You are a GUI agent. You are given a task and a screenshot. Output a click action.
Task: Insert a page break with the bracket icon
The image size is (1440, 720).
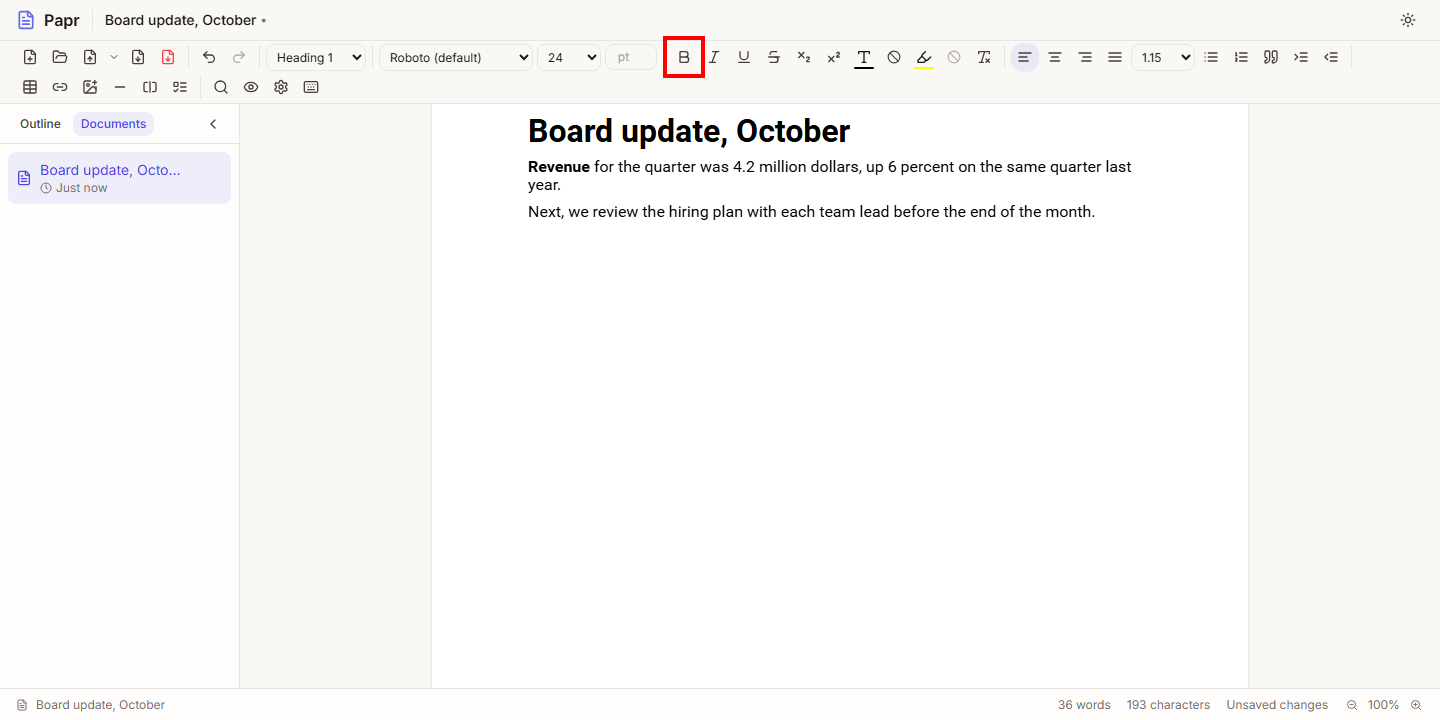click(150, 87)
